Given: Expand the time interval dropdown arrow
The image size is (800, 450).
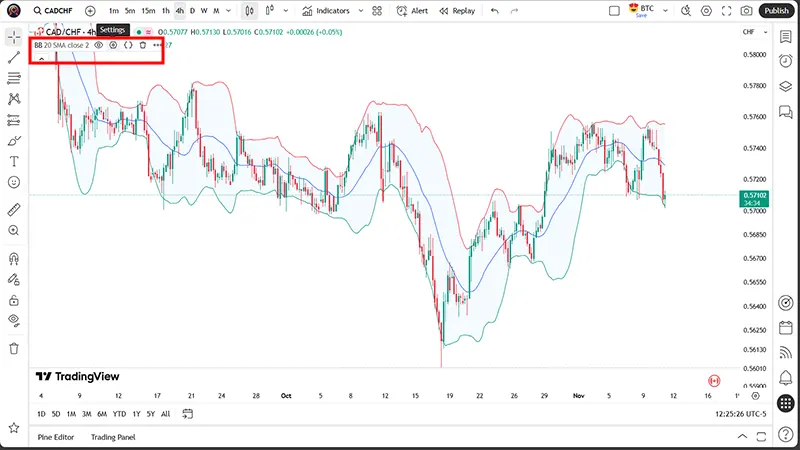Looking at the screenshot, I should [x=229, y=11].
